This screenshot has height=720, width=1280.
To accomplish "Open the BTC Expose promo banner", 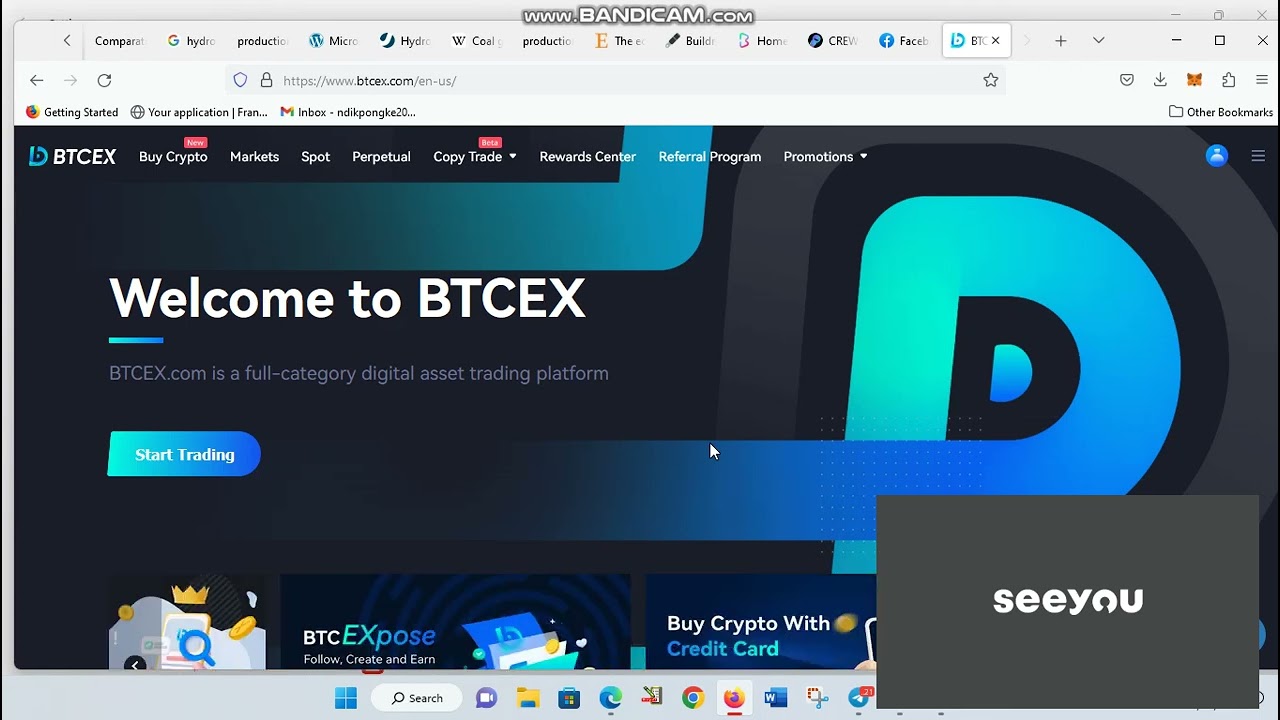I will click(x=456, y=622).
